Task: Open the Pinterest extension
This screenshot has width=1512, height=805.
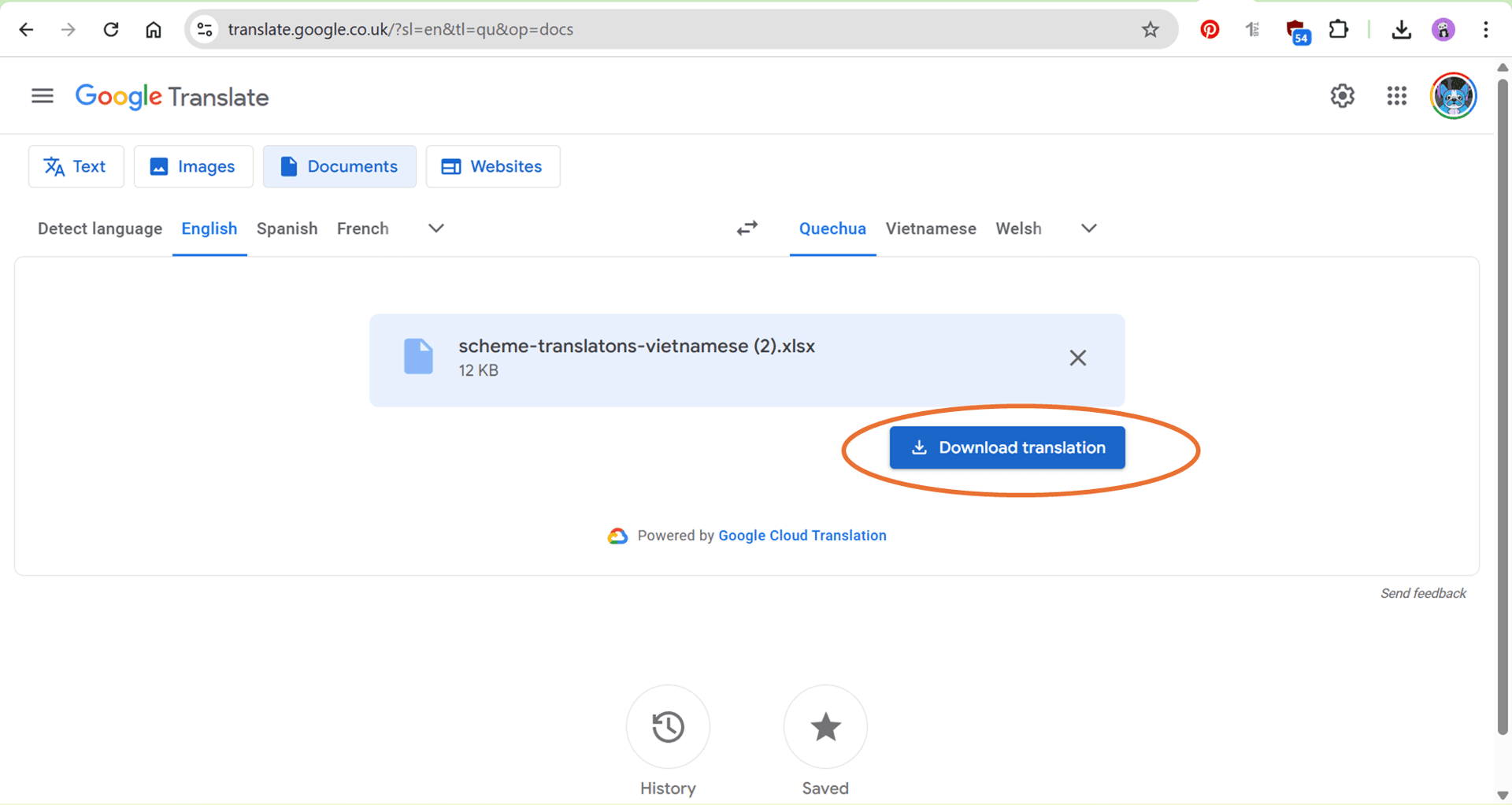Action: point(1210,30)
